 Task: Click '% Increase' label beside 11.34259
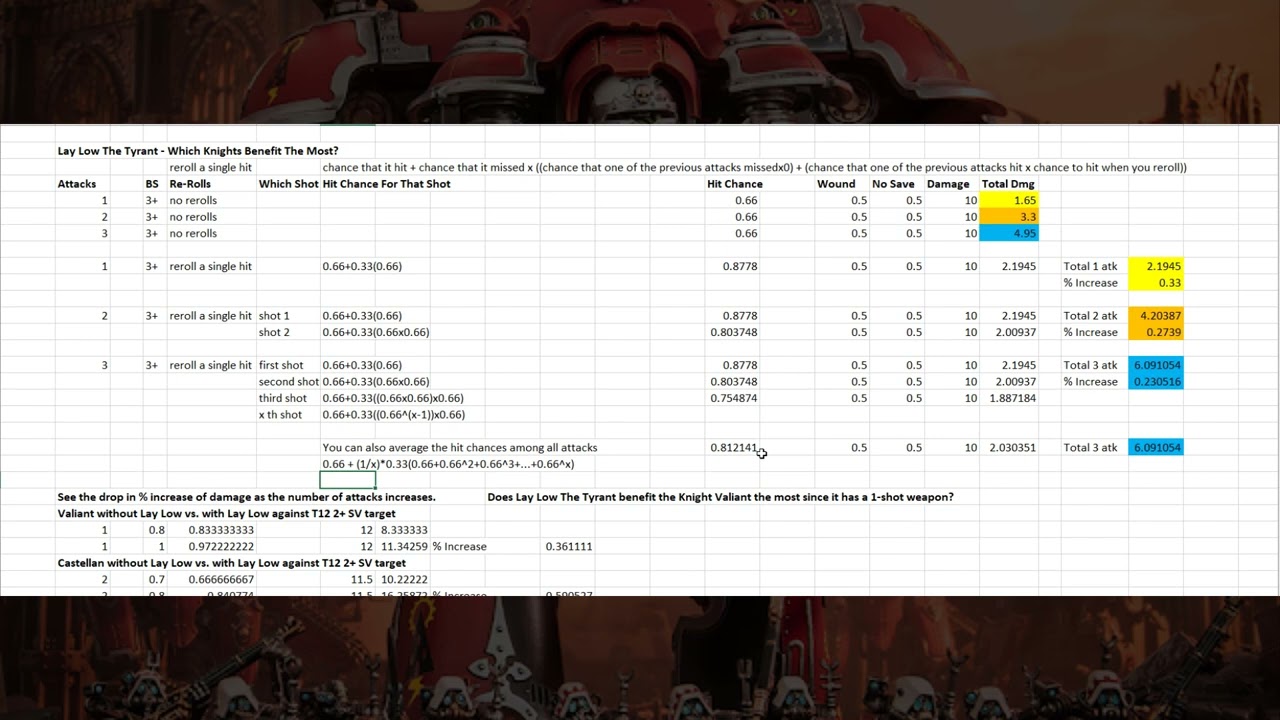(x=460, y=547)
